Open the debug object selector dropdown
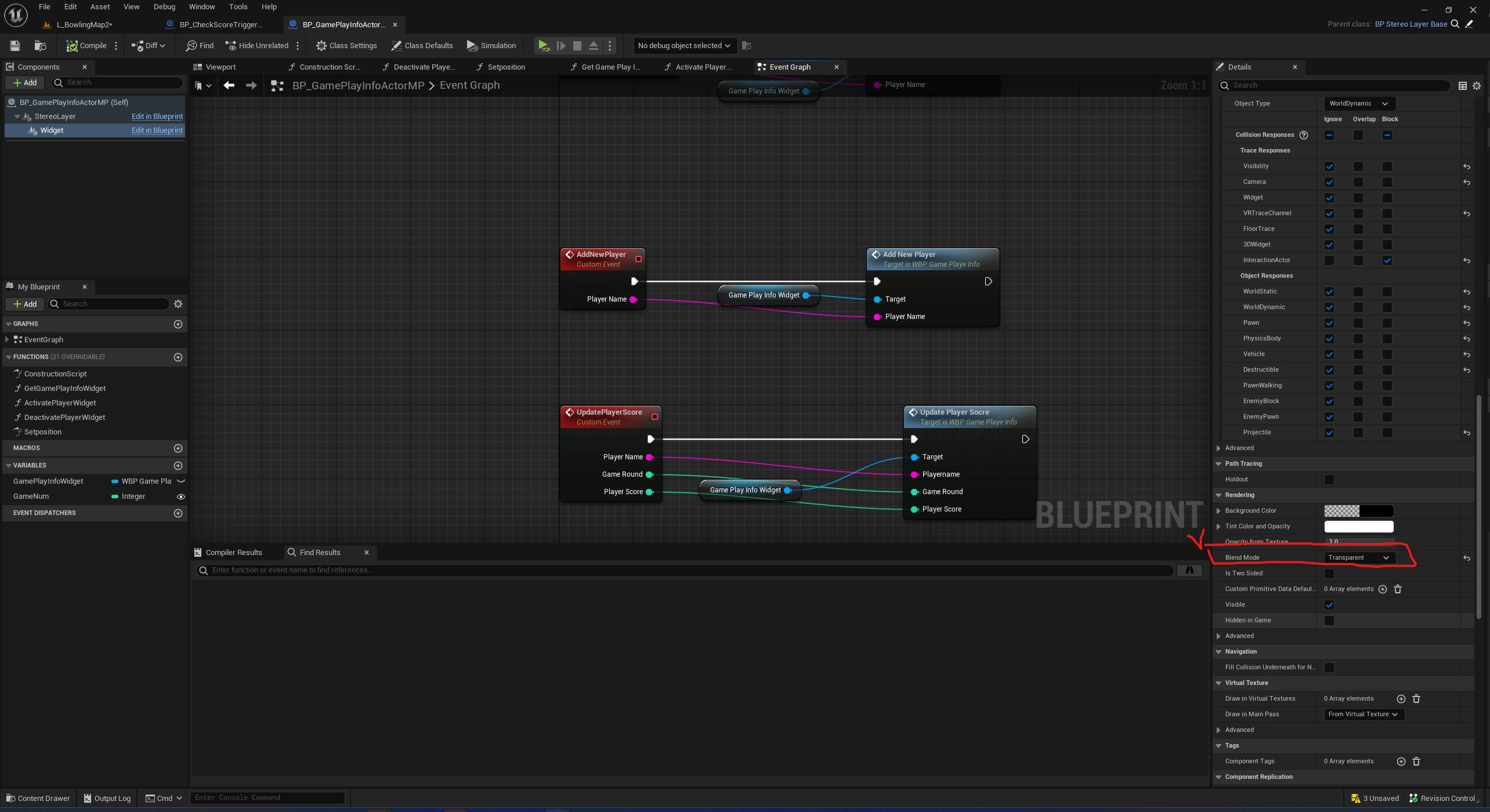 point(683,45)
